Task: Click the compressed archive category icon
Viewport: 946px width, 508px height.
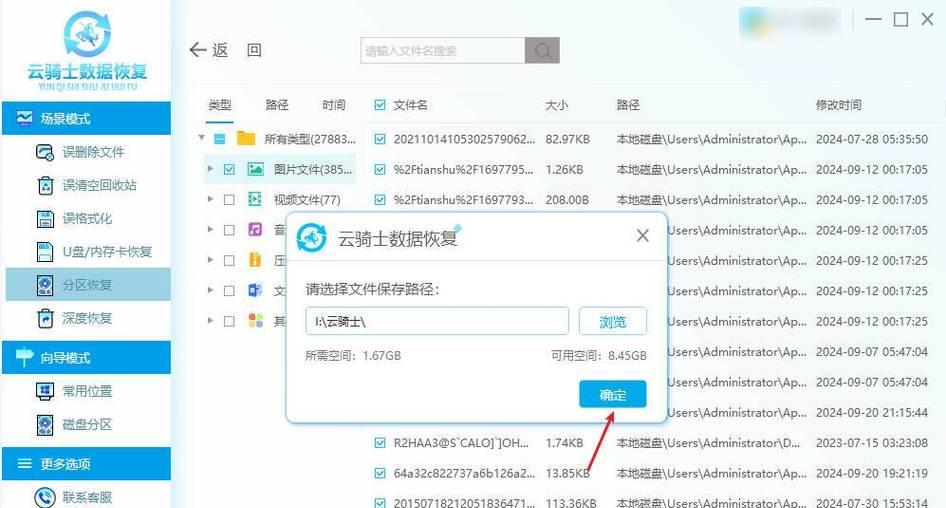Action: point(255,260)
